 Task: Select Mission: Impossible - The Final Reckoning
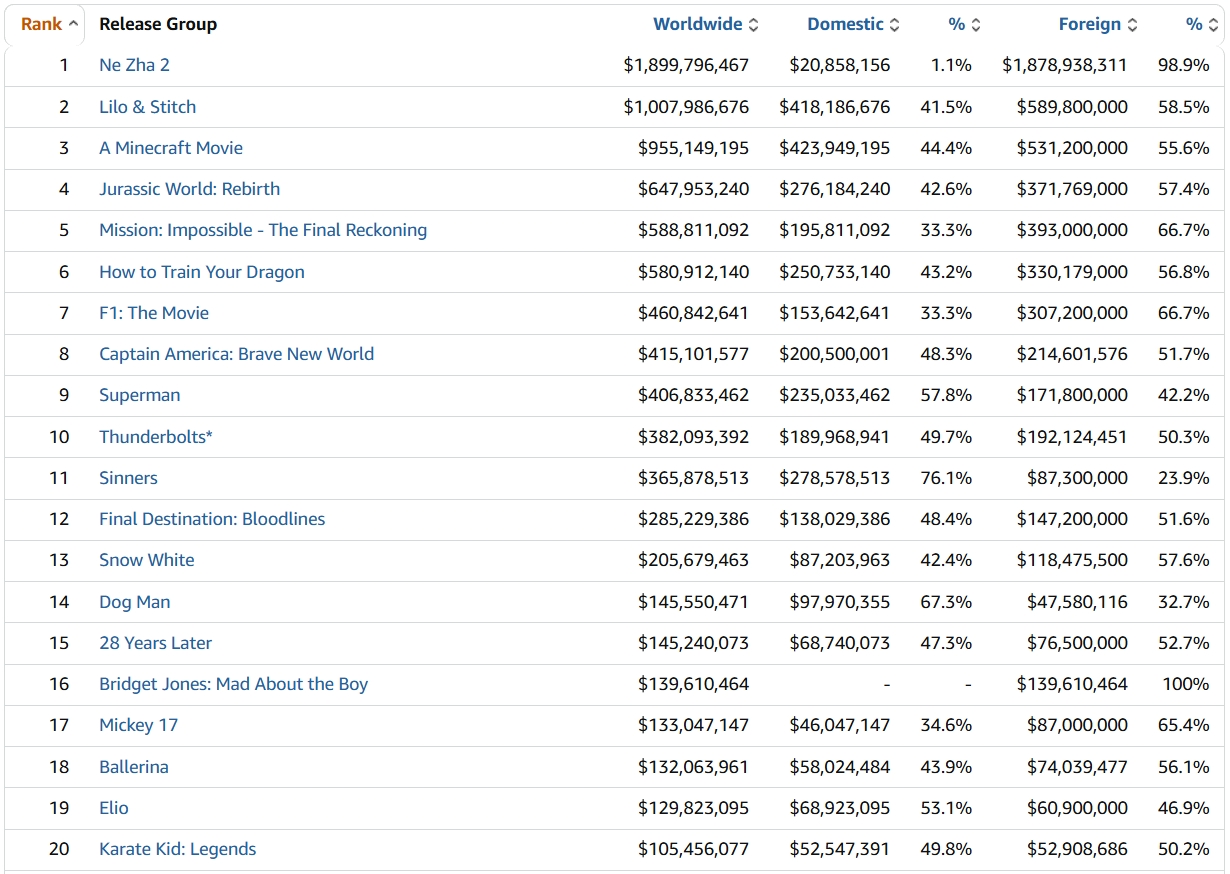pos(263,230)
